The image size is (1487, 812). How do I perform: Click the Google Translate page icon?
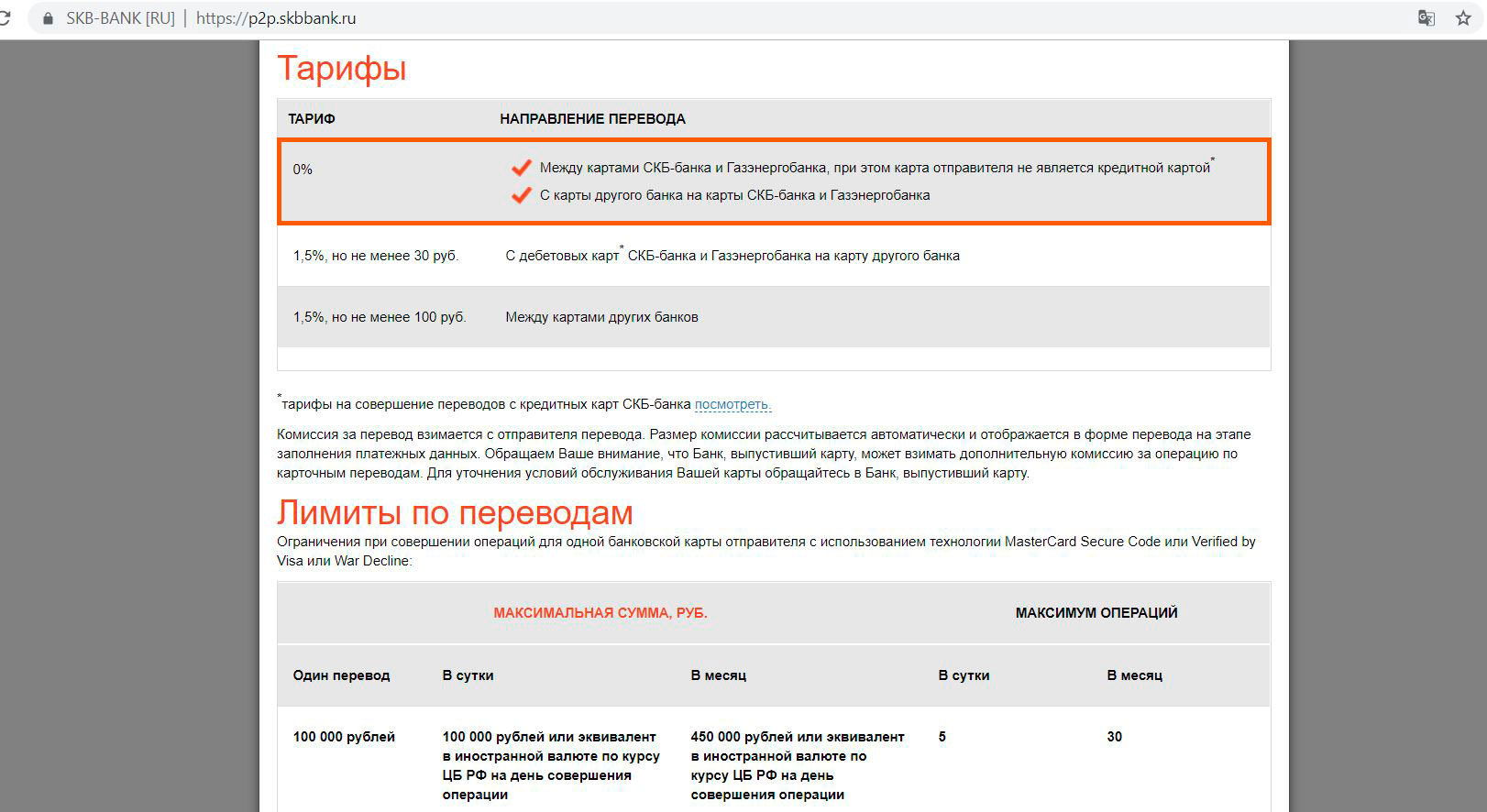(x=1426, y=18)
